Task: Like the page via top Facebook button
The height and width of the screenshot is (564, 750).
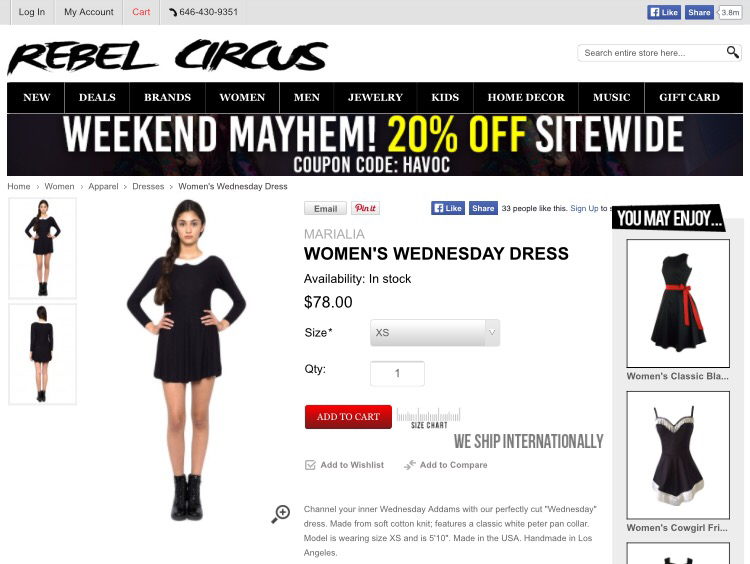Action: coord(664,12)
